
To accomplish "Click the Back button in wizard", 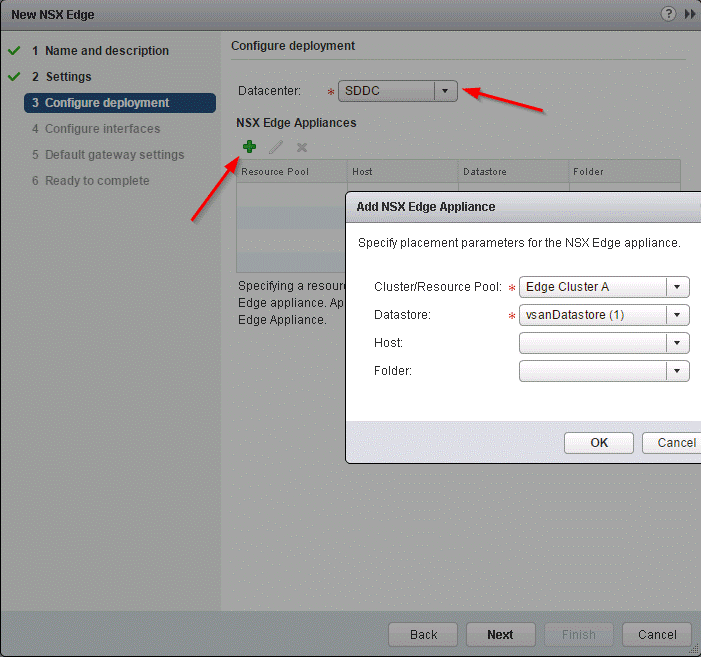I will 423,634.
